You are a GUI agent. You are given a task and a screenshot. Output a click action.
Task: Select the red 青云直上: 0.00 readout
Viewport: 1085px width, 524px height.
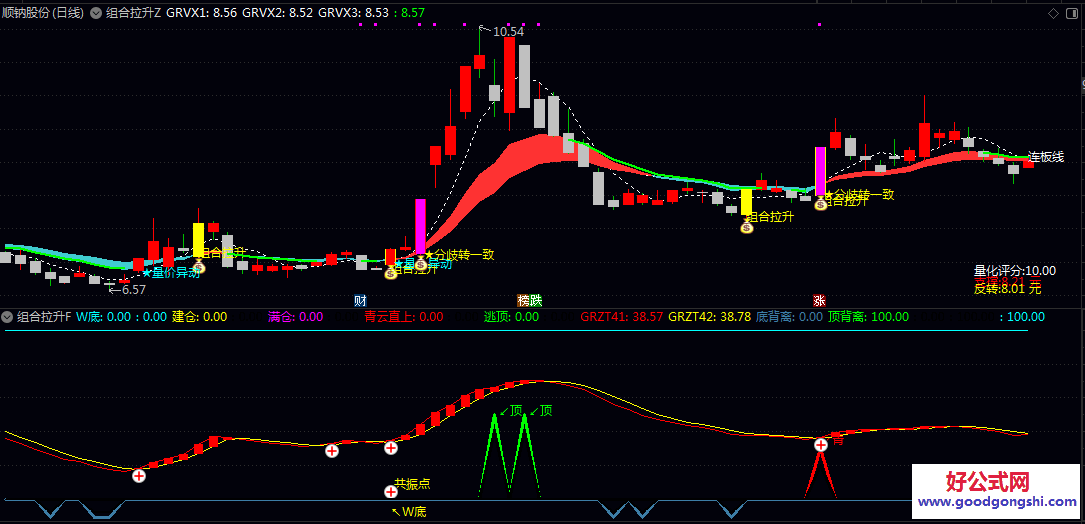pos(403,317)
